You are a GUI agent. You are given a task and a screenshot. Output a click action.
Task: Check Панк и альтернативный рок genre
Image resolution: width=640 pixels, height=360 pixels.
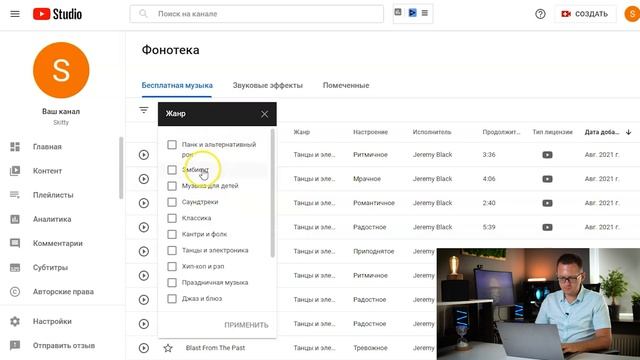pyautogui.click(x=172, y=145)
